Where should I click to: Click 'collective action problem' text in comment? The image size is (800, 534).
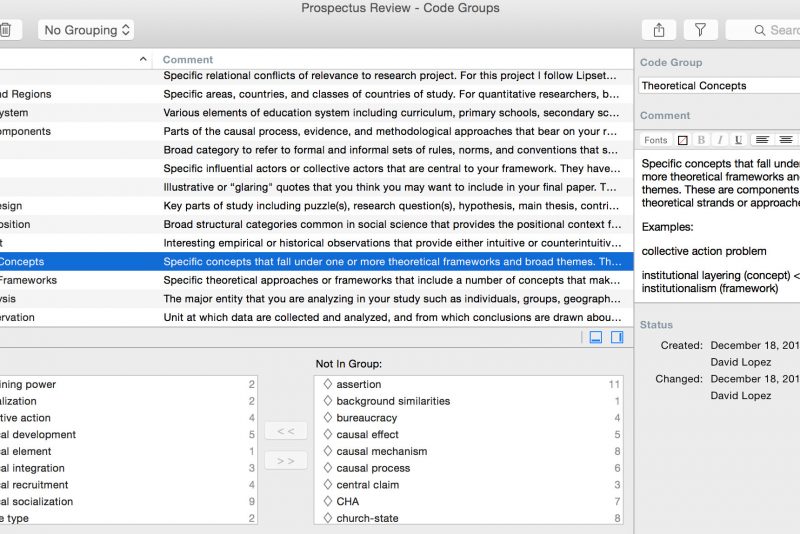tap(704, 251)
